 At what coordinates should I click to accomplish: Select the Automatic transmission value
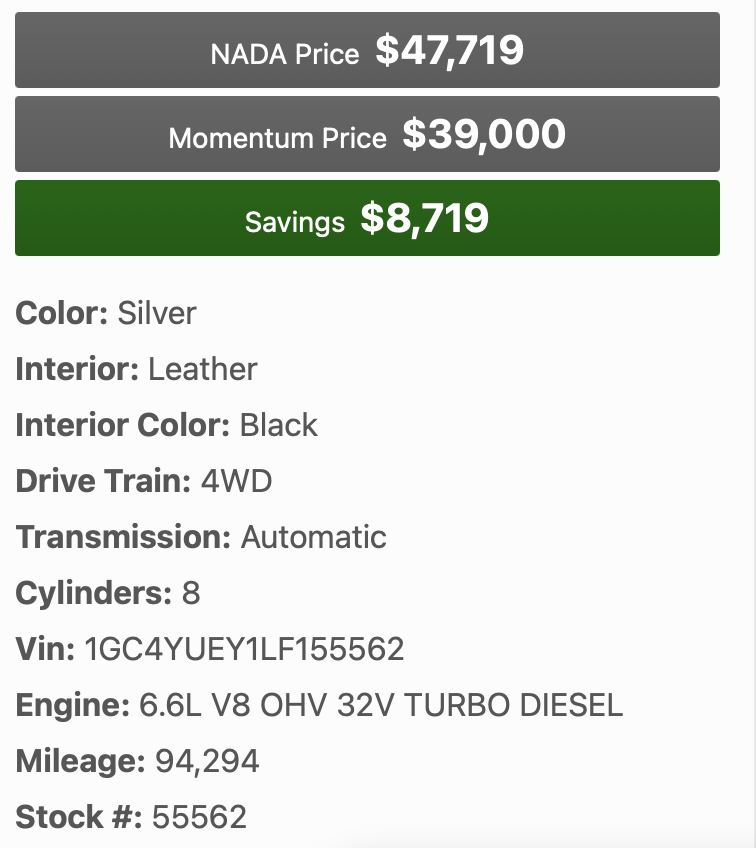314,537
